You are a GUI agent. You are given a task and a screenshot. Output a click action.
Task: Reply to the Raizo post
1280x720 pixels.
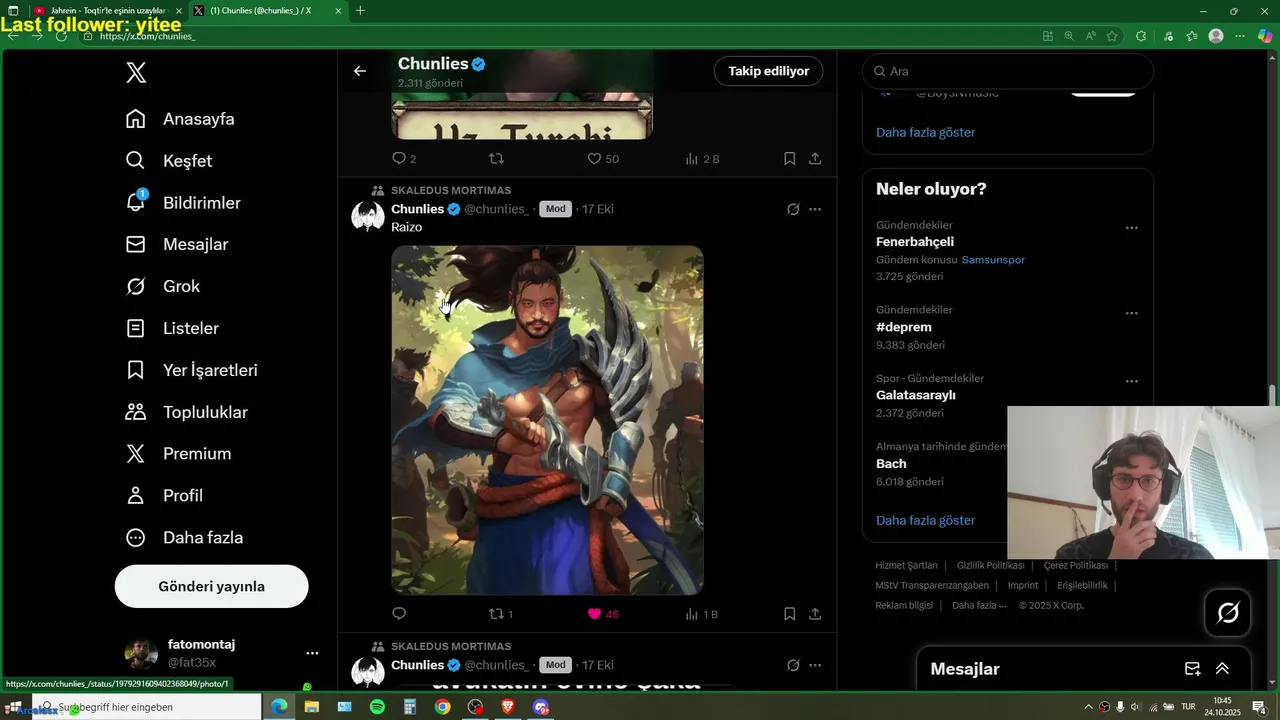(399, 613)
